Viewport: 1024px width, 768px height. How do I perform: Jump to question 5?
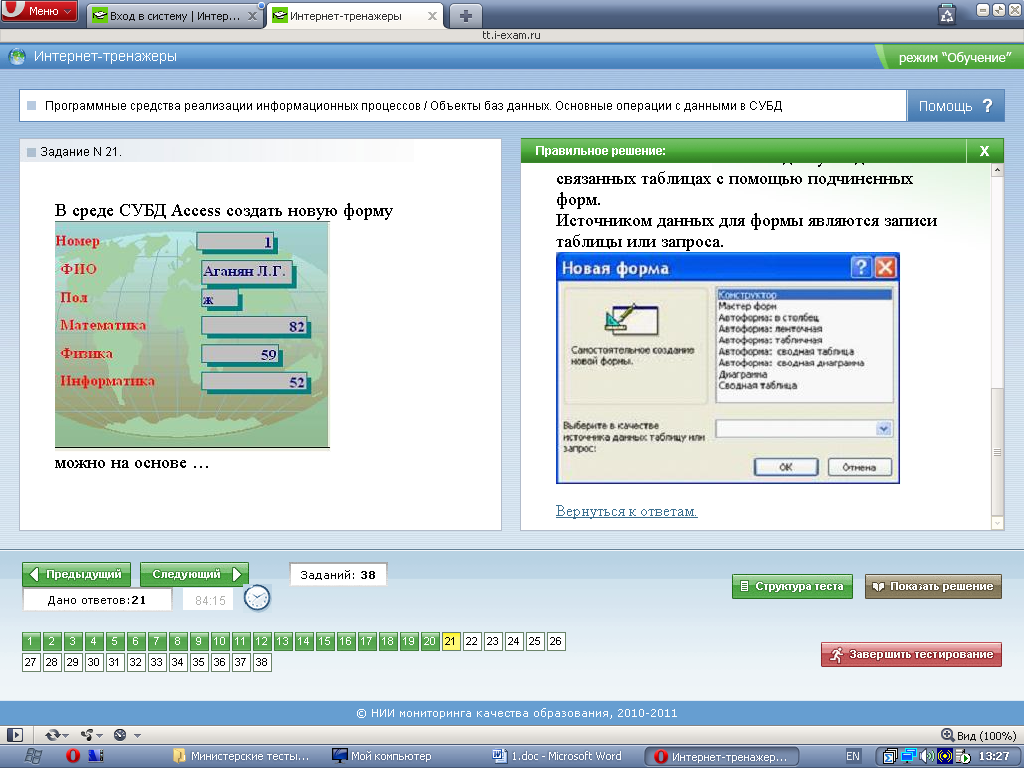114,641
